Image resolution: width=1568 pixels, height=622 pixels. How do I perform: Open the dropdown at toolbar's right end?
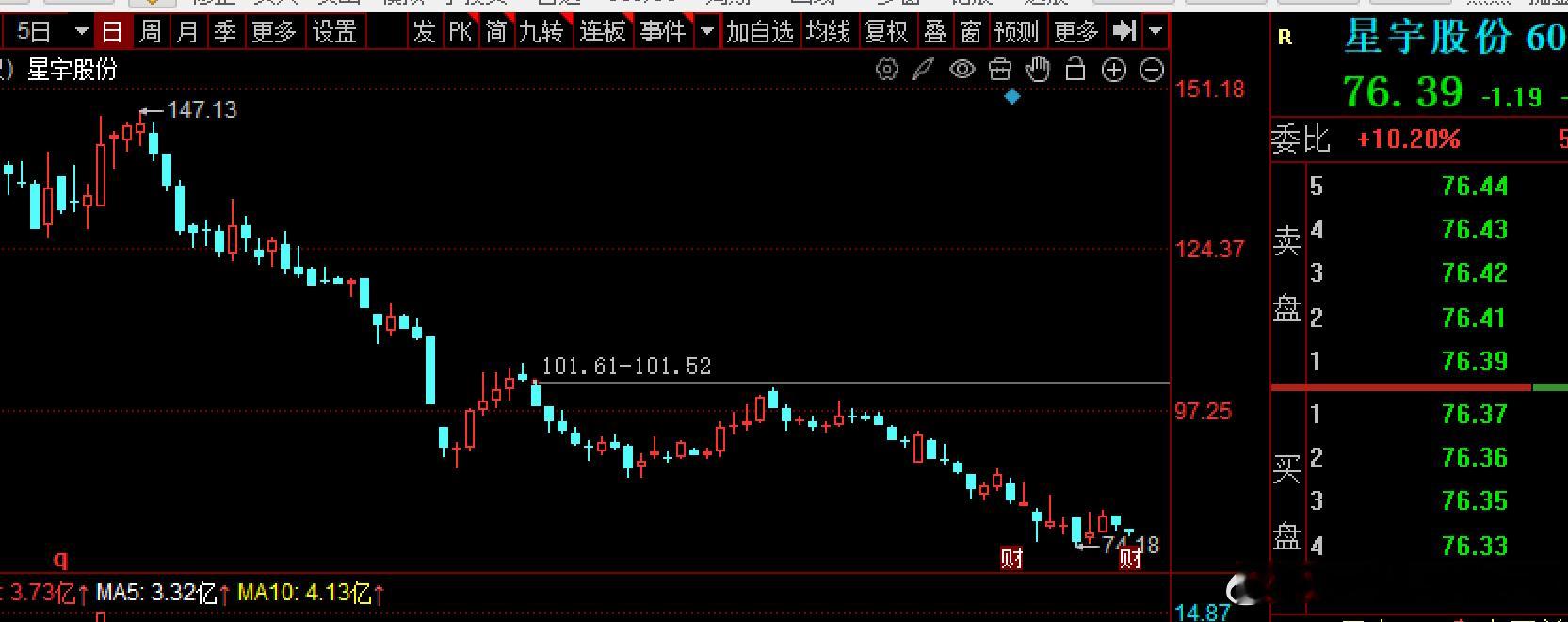click(x=1156, y=32)
